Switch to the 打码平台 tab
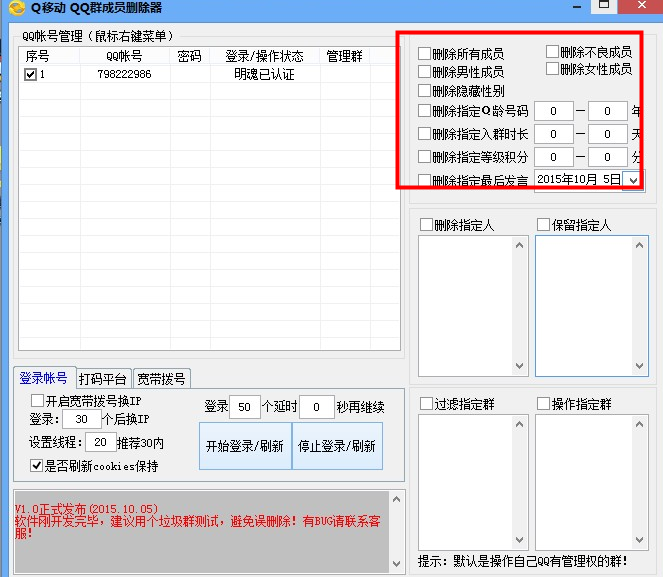 (103, 379)
